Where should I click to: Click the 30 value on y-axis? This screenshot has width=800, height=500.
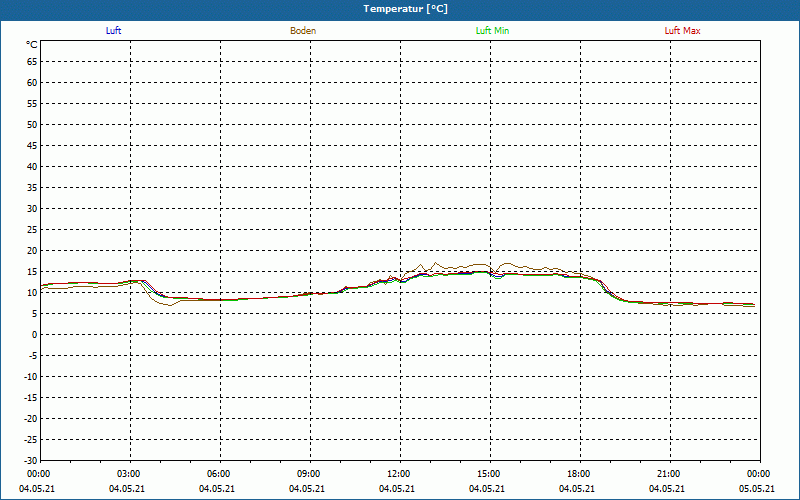(32, 209)
